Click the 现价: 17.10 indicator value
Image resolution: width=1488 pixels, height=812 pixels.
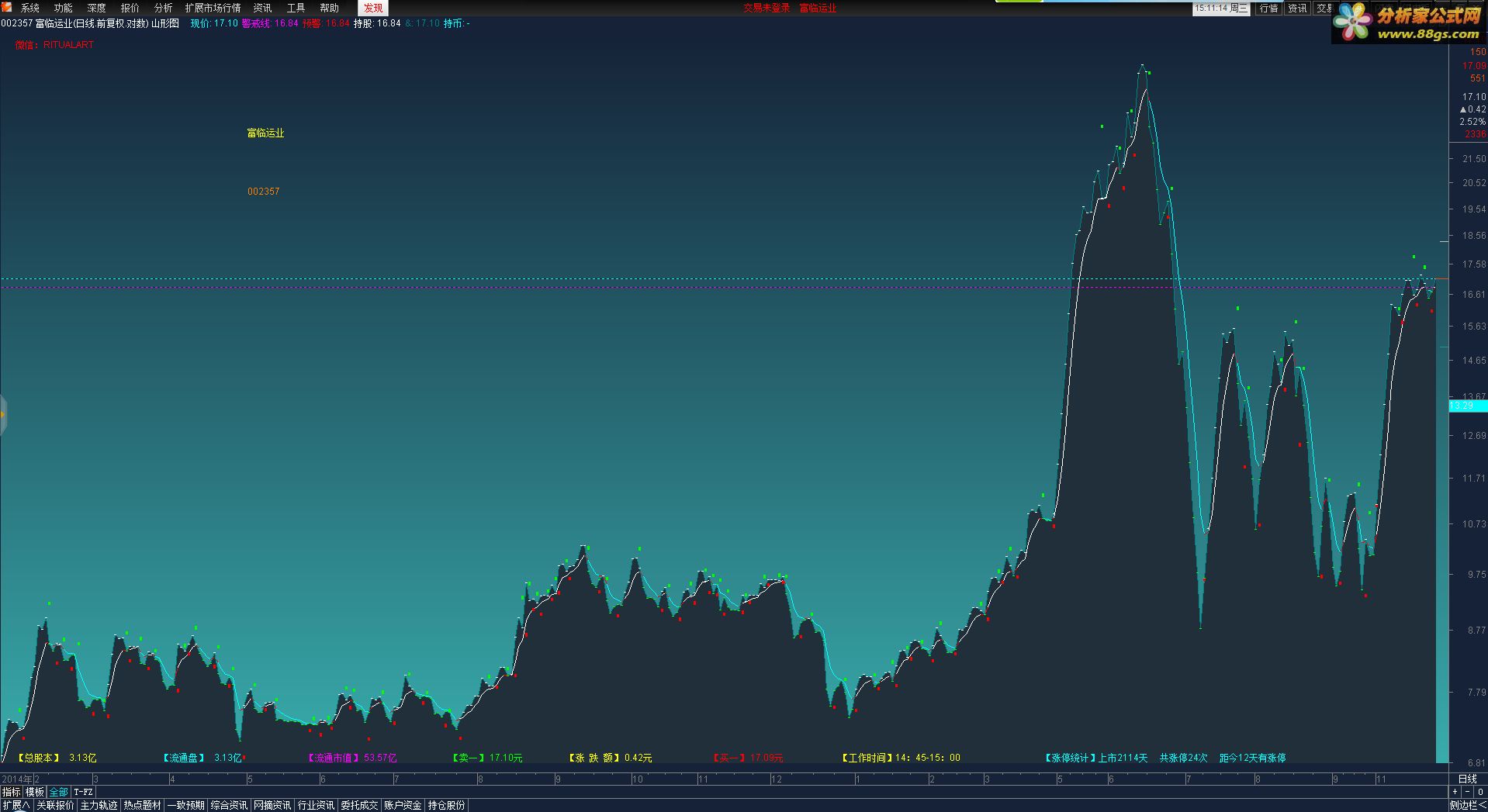[x=214, y=23]
